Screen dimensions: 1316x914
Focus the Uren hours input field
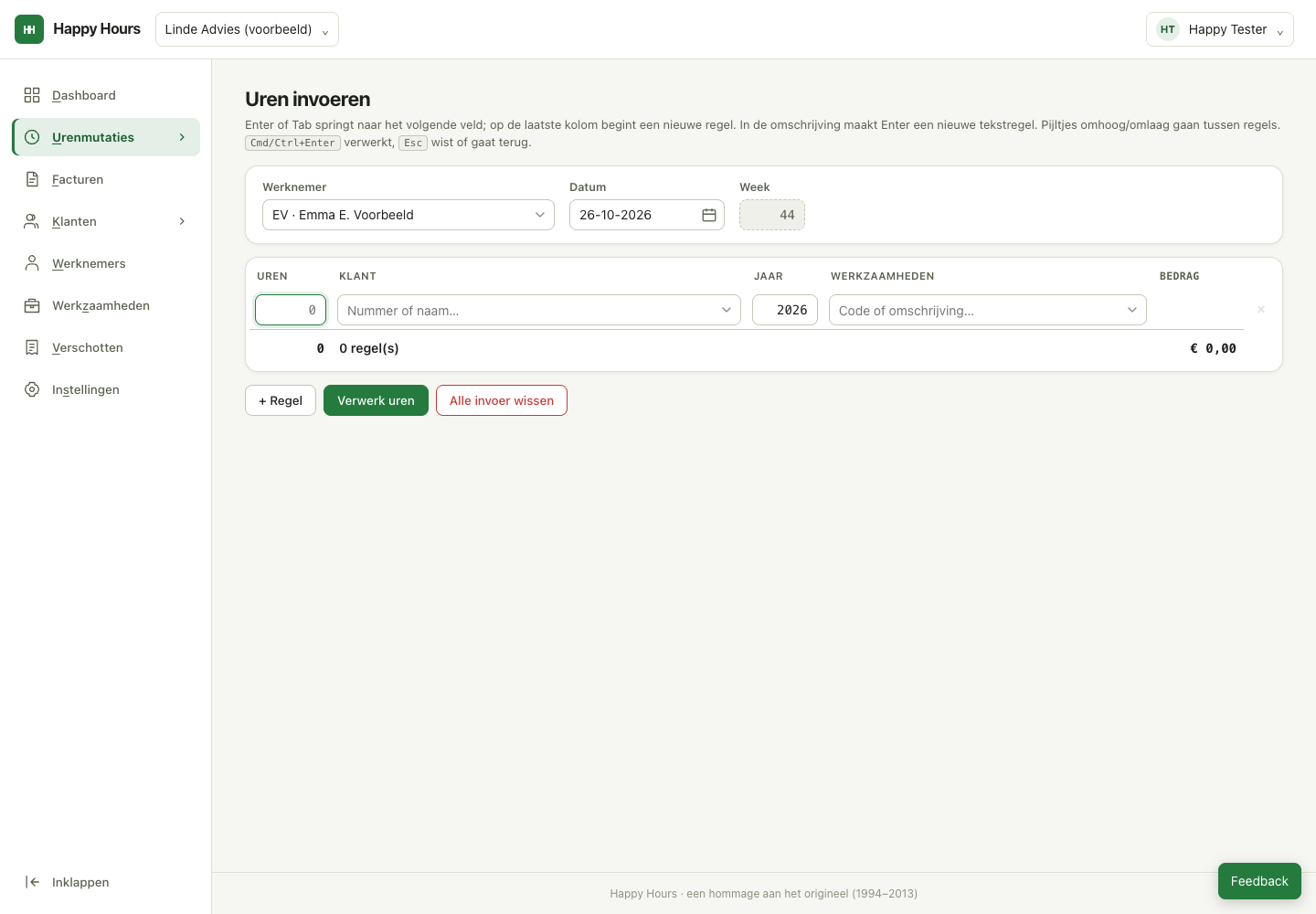pos(291,310)
